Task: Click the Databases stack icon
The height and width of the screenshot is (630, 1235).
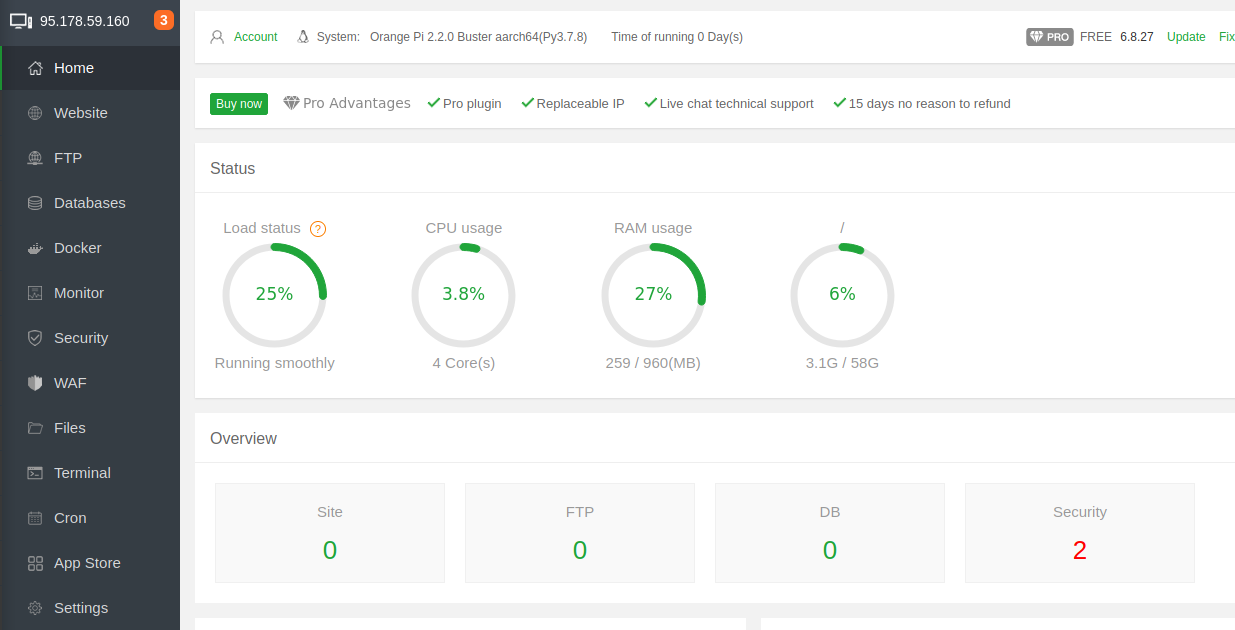Action: [35, 203]
